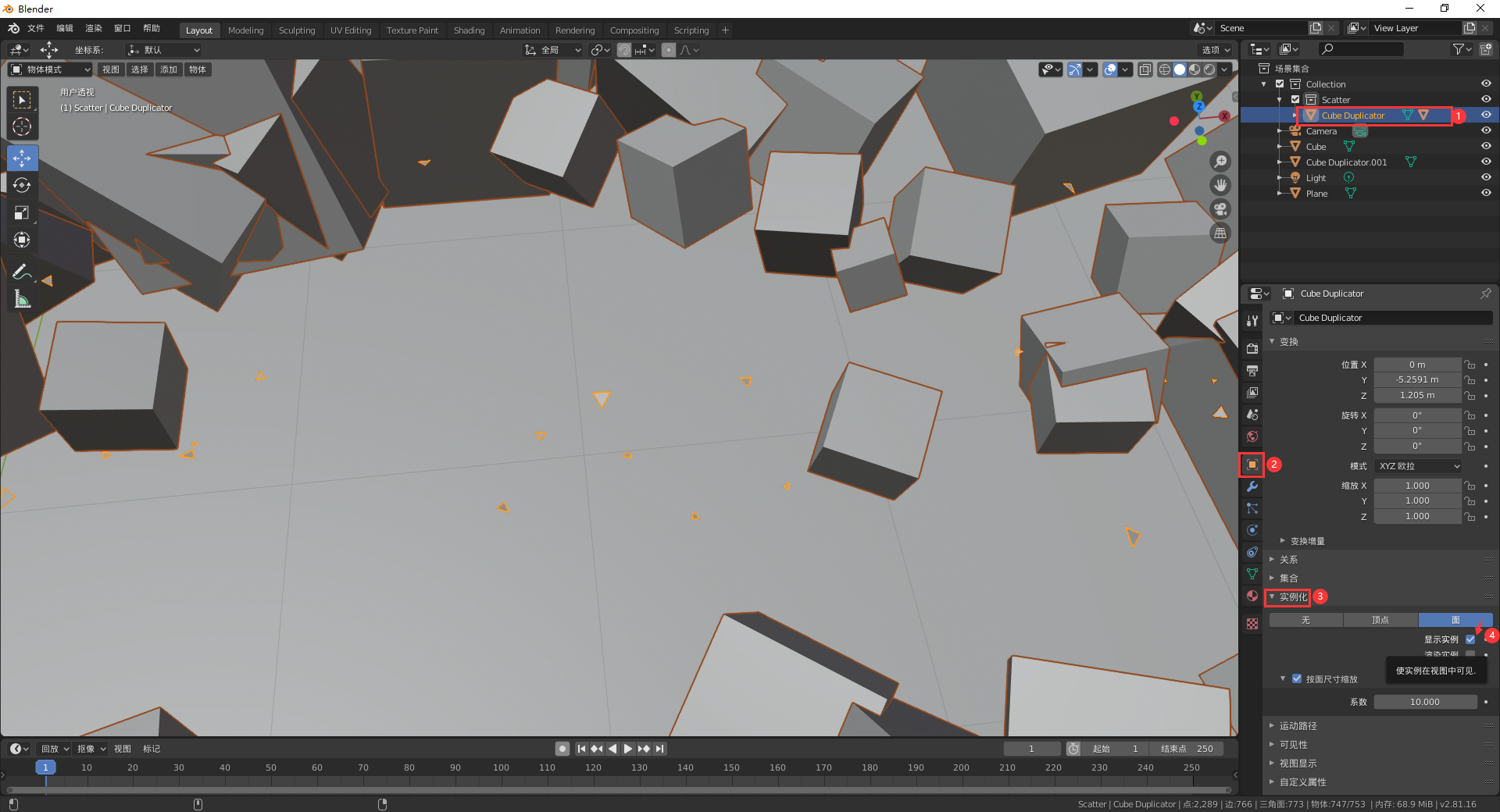Uncheck the Scatter collection checkbox
This screenshot has height=812, width=1500.
click(1295, 99)
